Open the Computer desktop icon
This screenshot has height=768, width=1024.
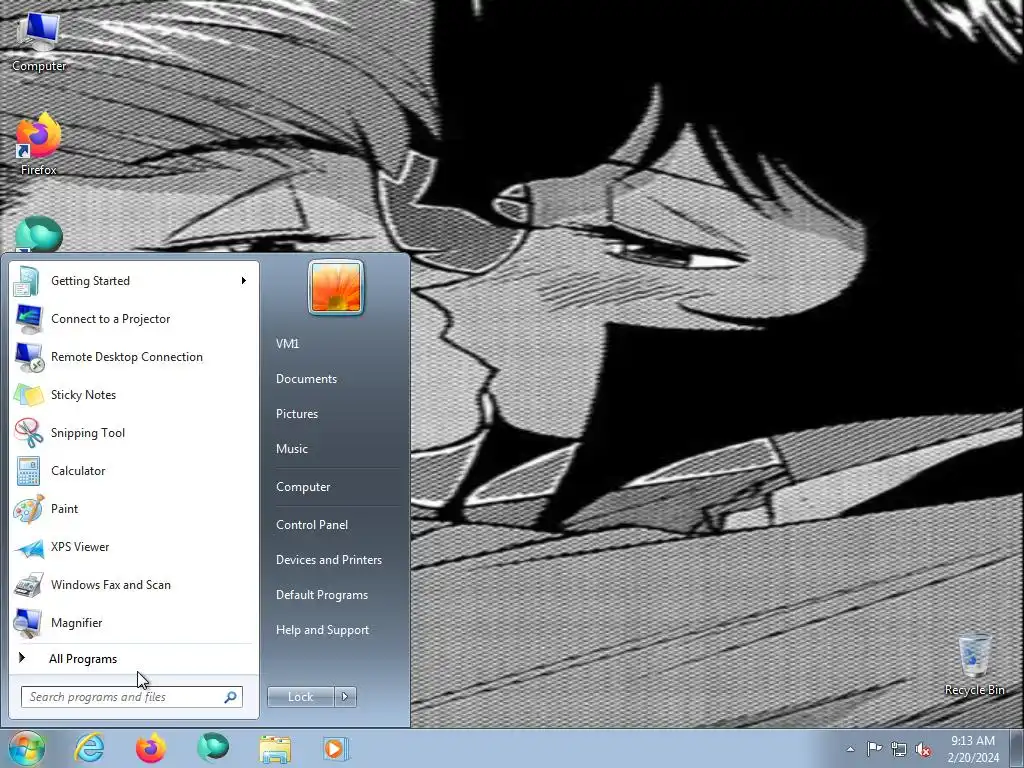pyautogui.click(x=38, y=40)
